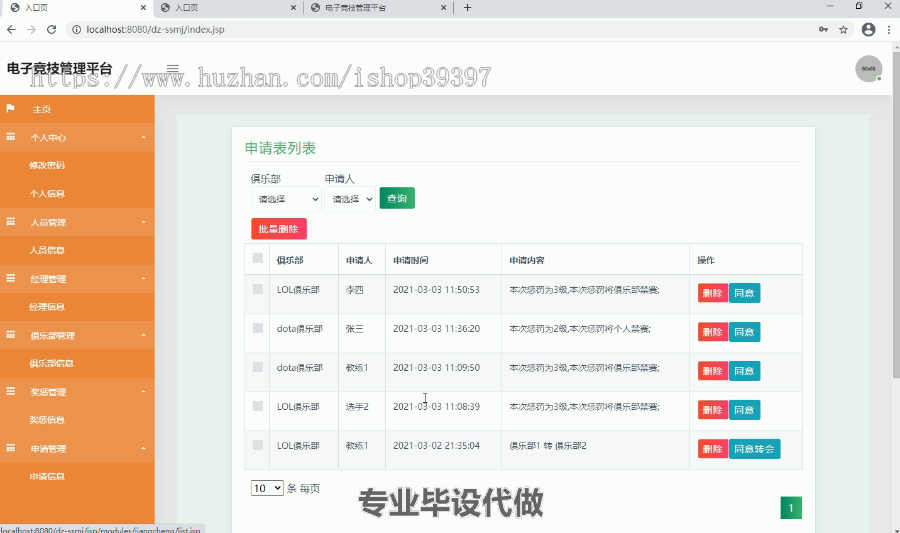Check the 11:09:50 教练1 row checkbox
The width and height of the screenshot is (900, 533).
click(x=258, y=367)
